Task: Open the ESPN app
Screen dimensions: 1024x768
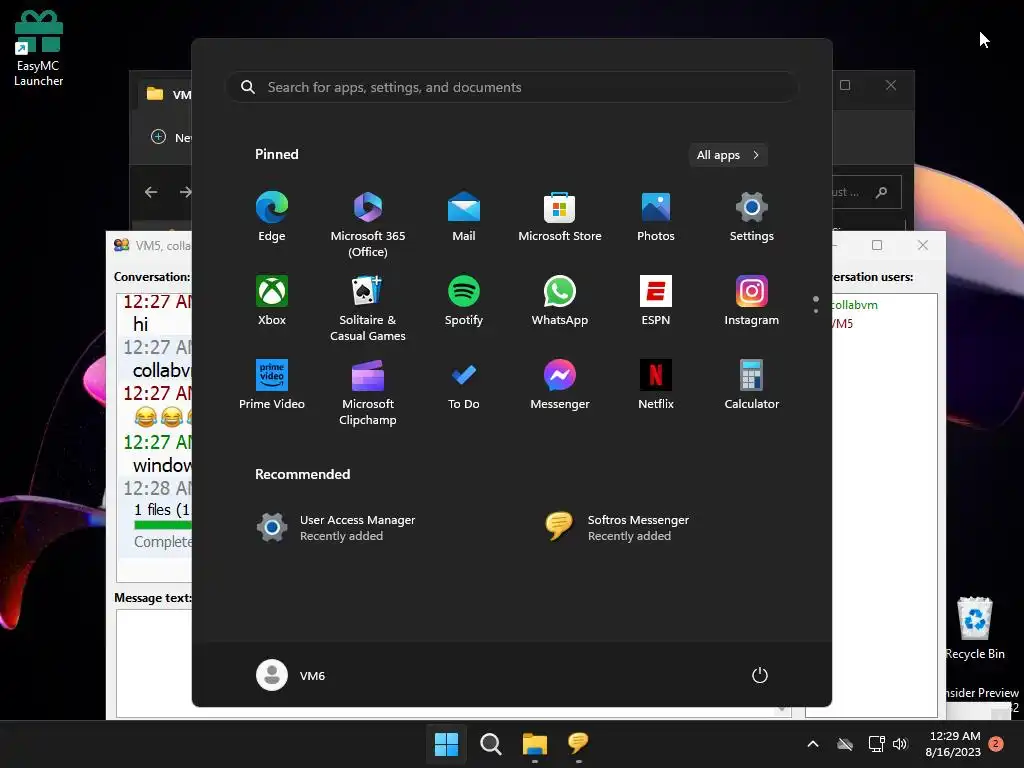Action: 656,300
